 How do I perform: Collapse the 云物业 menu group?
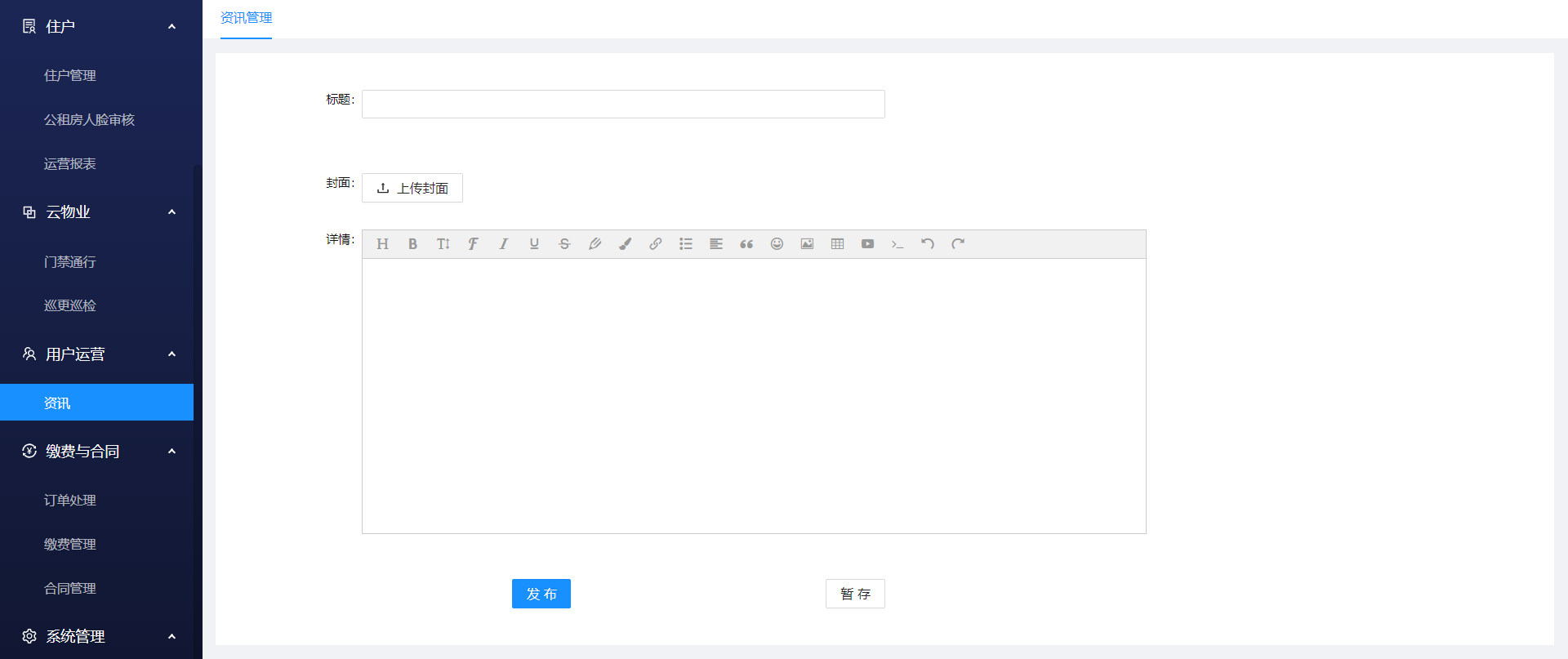[x=171, y=212]
